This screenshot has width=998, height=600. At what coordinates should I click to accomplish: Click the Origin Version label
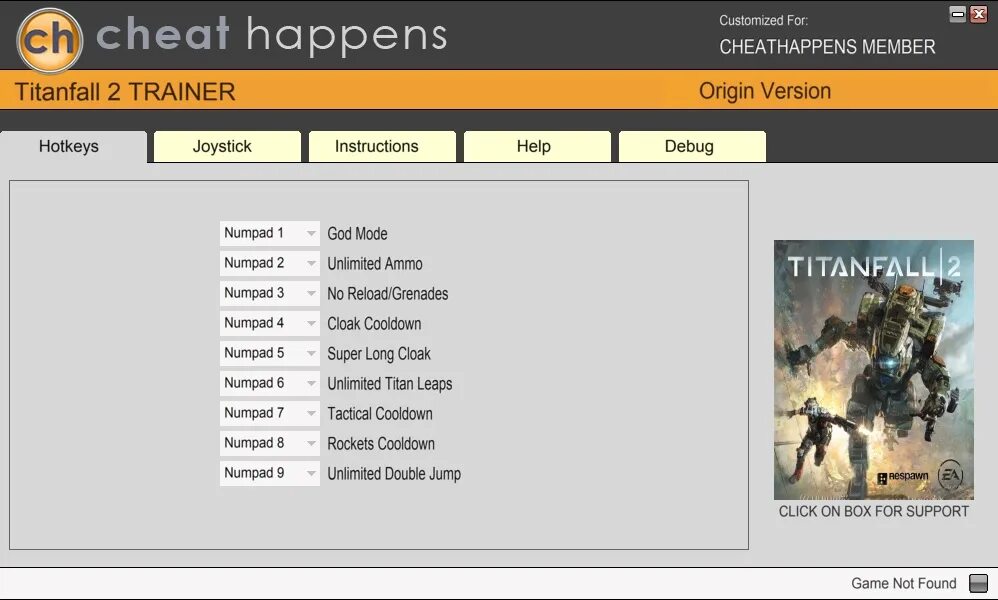764,91
